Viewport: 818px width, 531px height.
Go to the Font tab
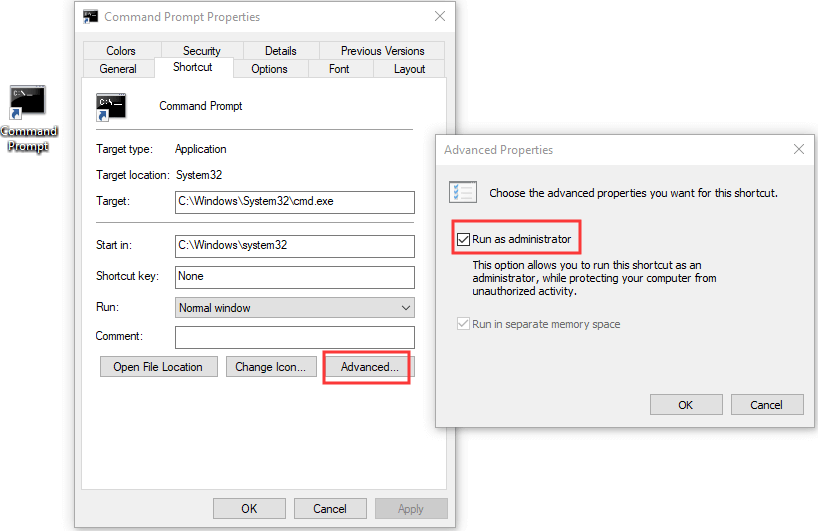(339, 69)
